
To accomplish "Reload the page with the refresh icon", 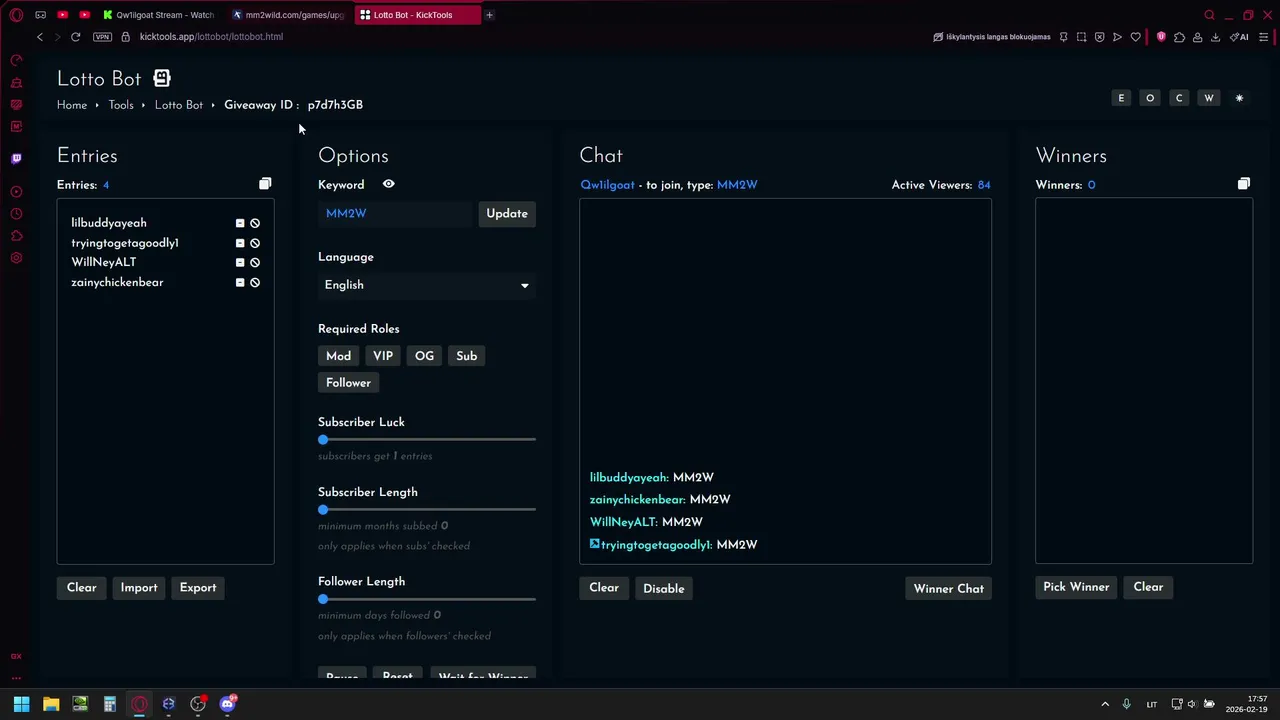I will tap(75, 37).
